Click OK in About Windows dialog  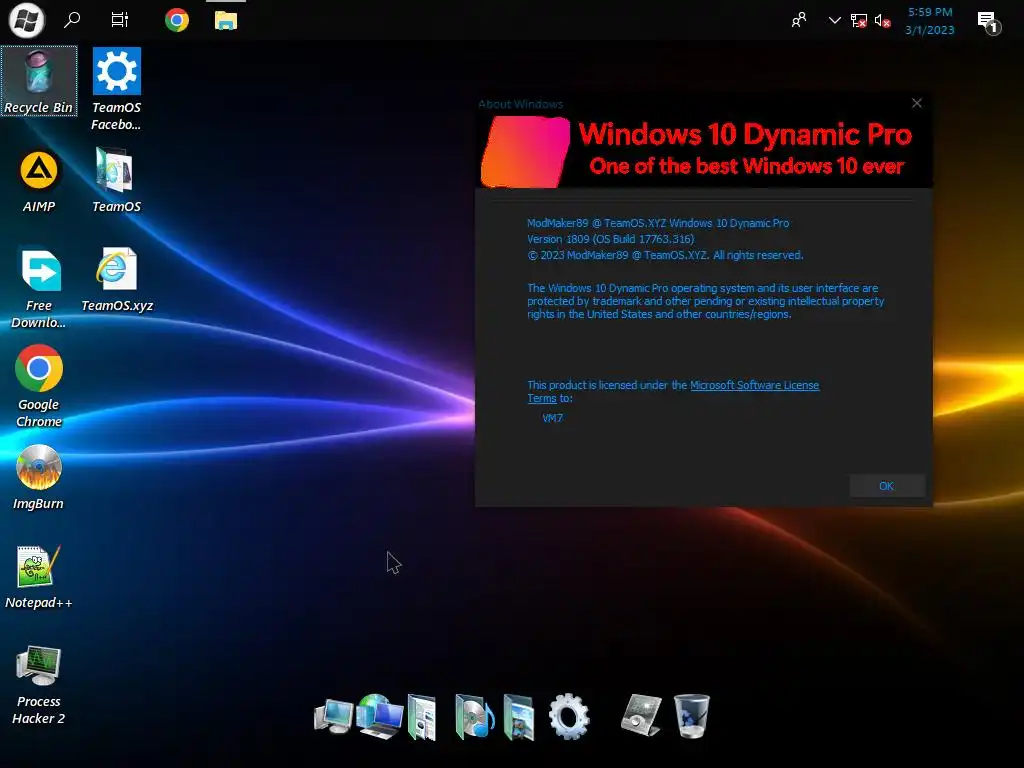point(886,486)
